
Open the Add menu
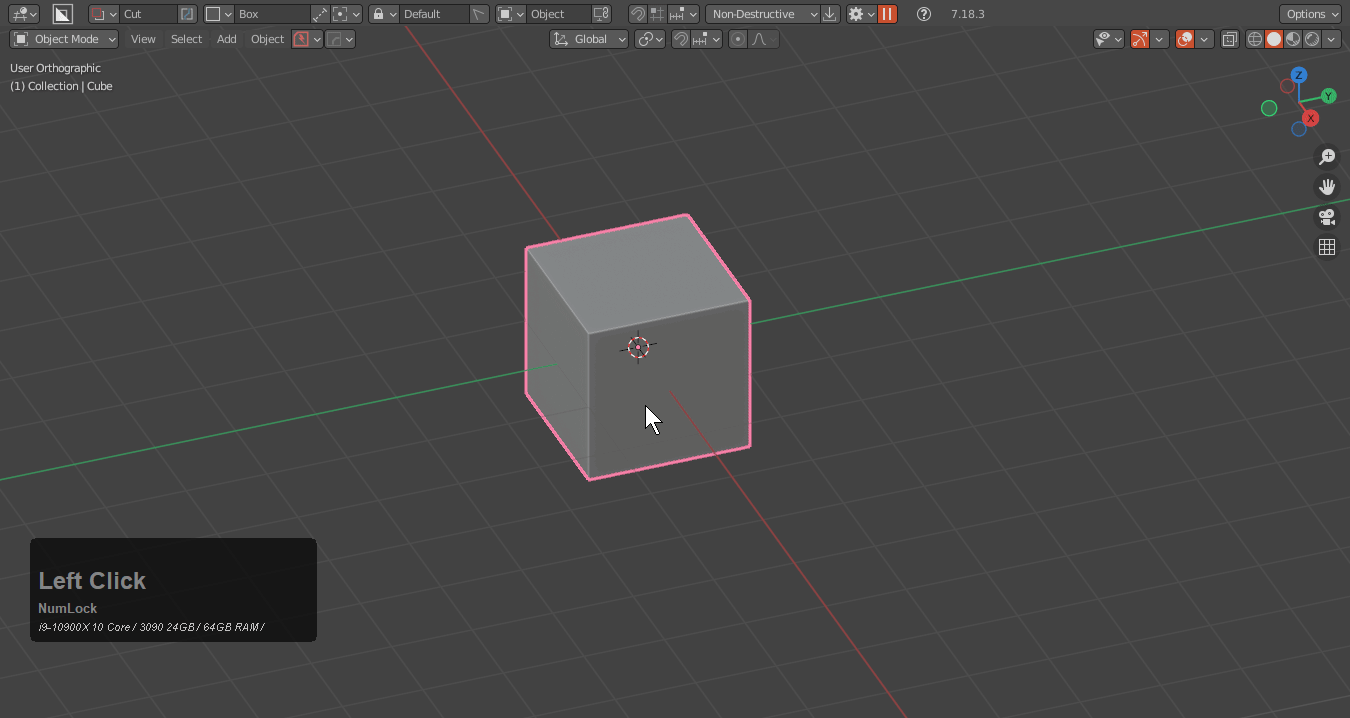pos(227,39)
